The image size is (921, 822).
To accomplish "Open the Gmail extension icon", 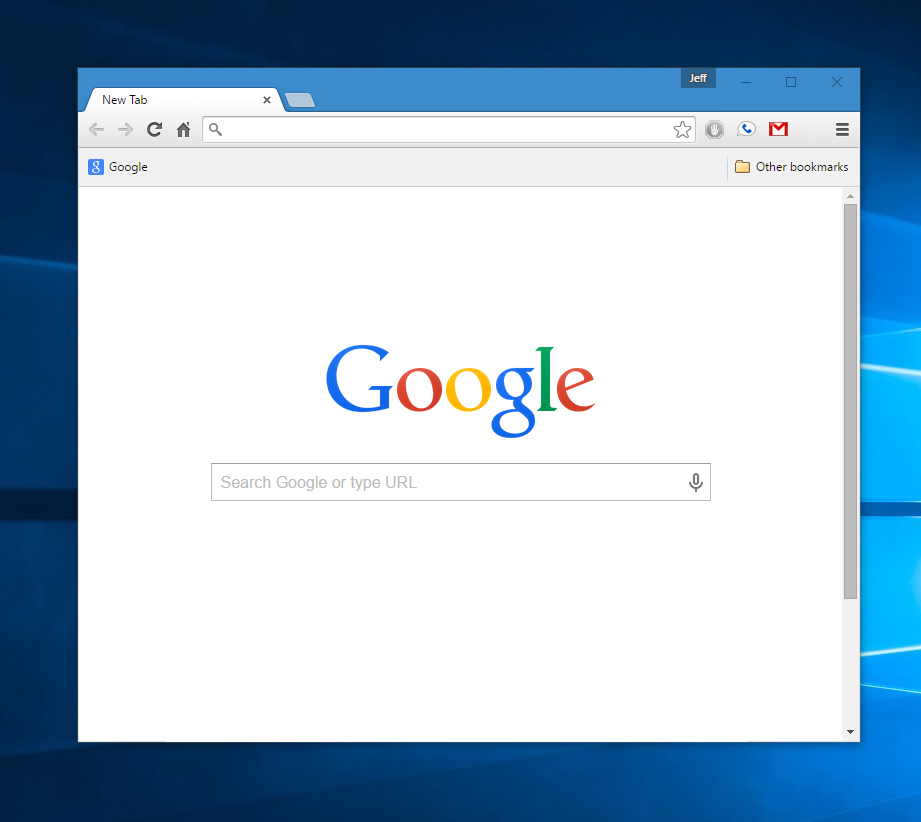I will coord(778,129).
